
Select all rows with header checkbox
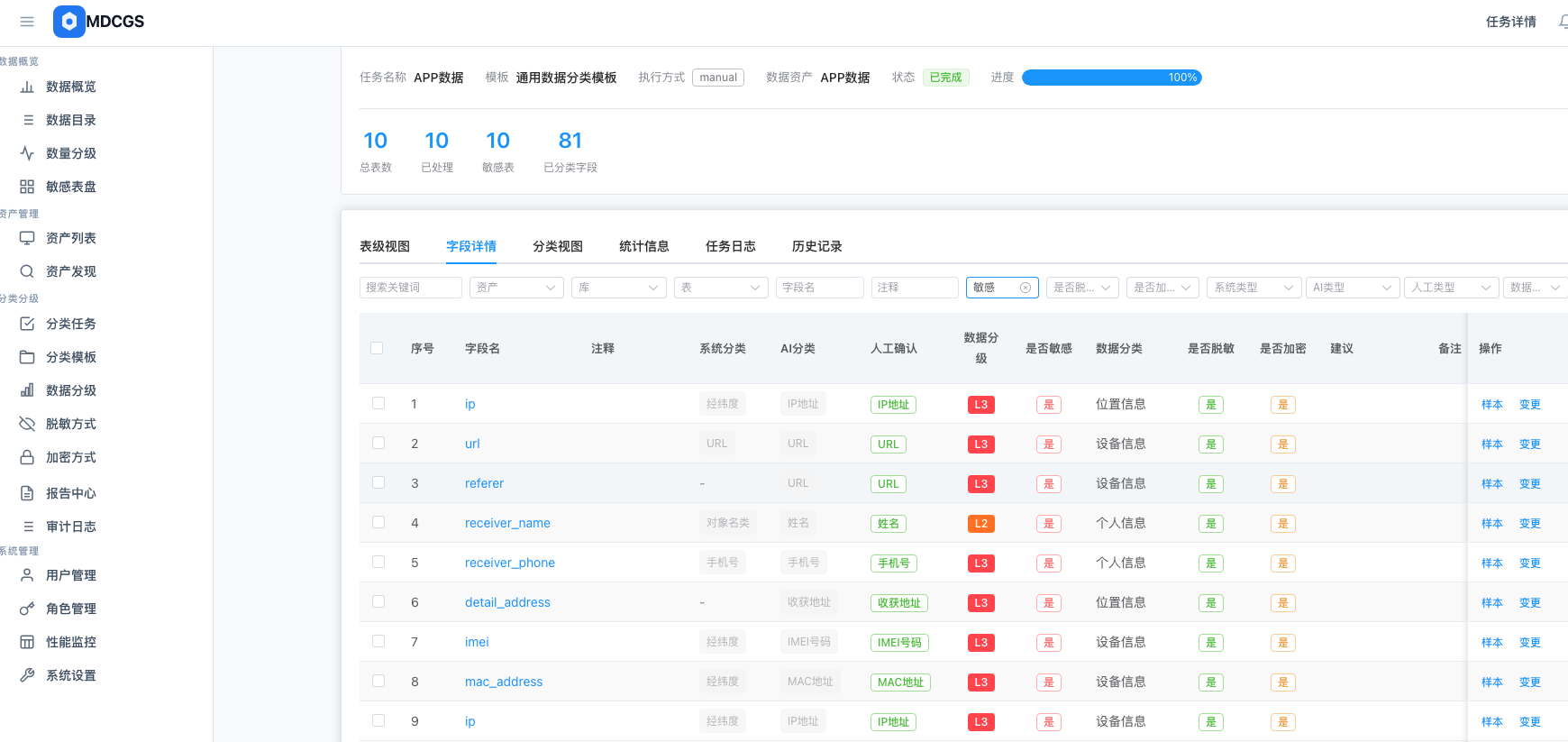(x=377, y=348)
